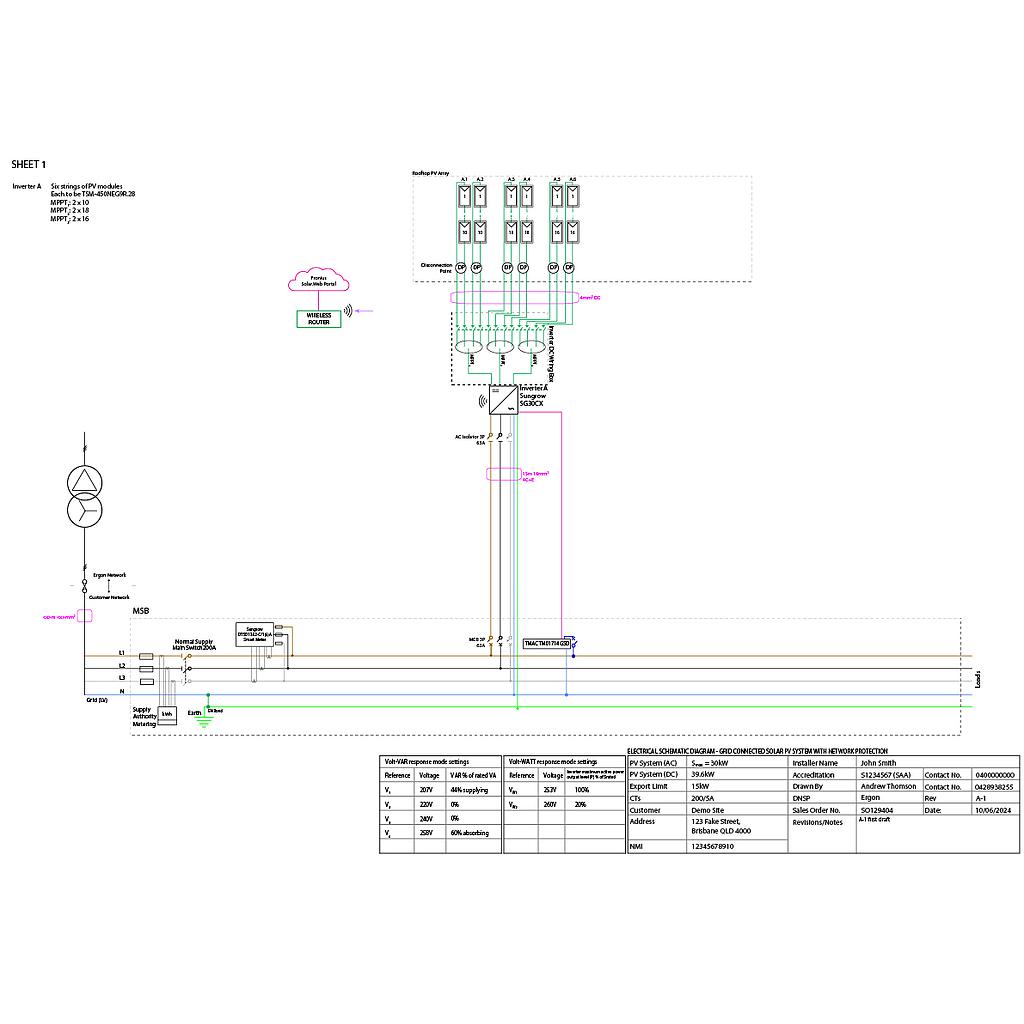Click the 'SO129404' sales order number

[x=877, y=810]
